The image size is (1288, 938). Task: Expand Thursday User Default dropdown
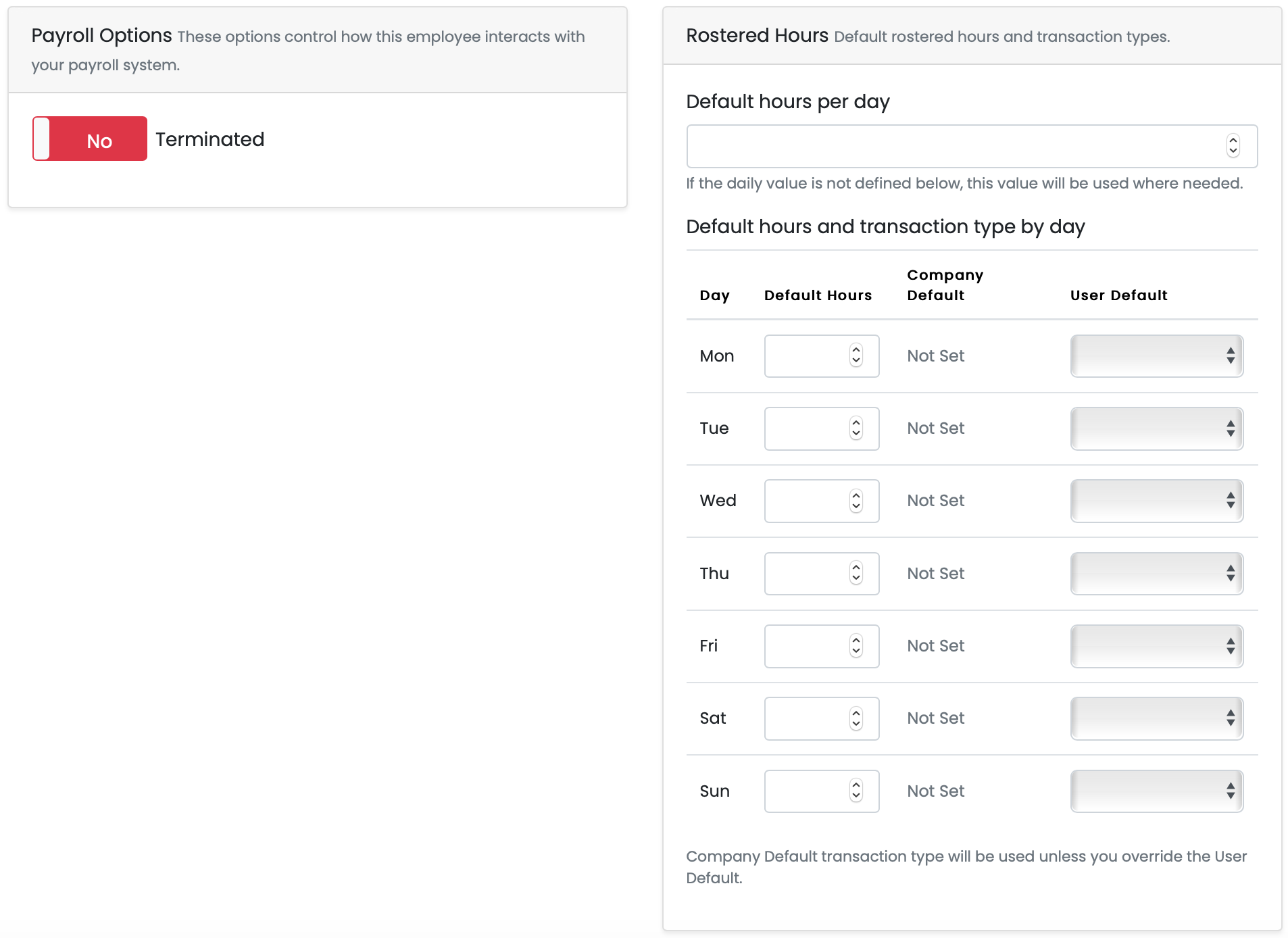point(1156,574)
